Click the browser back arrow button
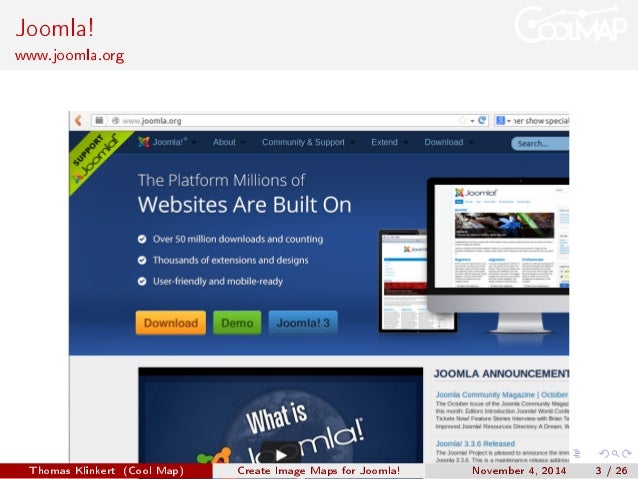 pyautogui.click(x=78, y=120)
